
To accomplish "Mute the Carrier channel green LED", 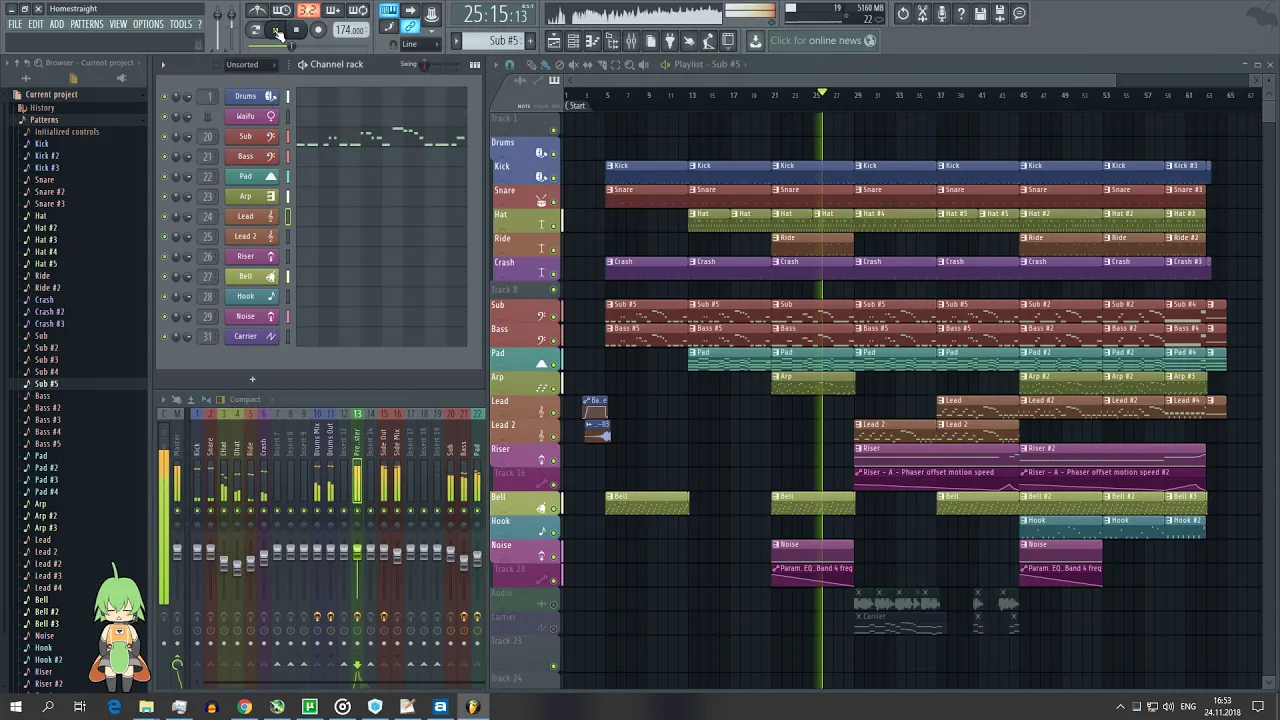I will (x=164, y=336).
